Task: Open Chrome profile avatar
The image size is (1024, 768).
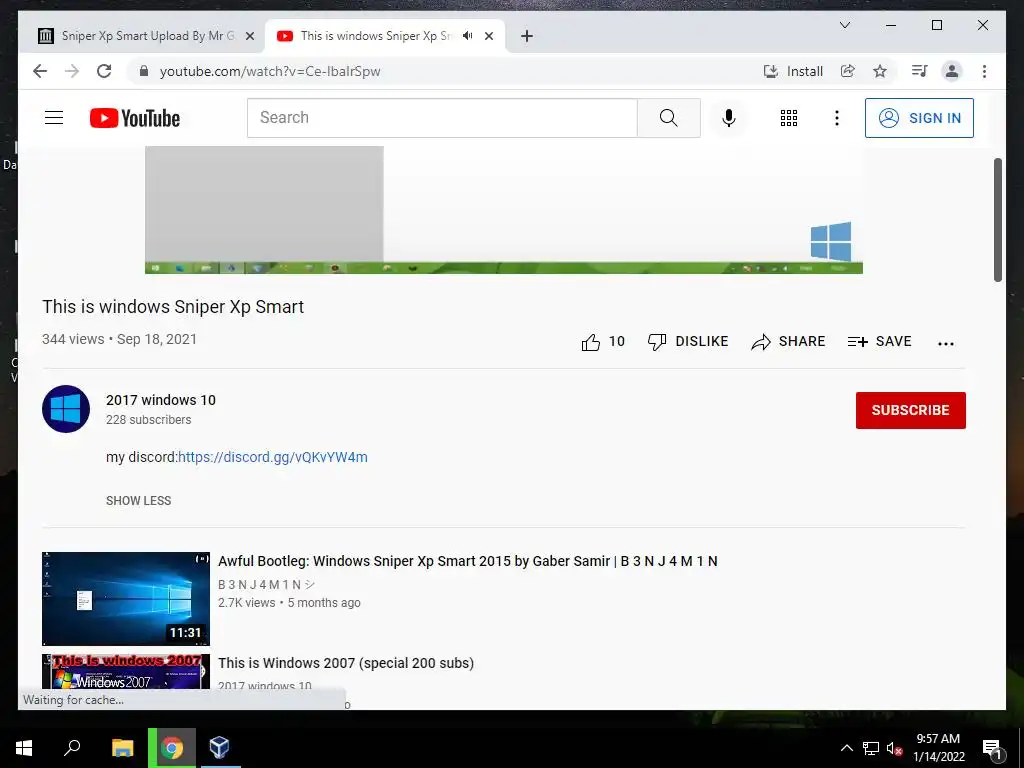Action: tap(952, 71)
